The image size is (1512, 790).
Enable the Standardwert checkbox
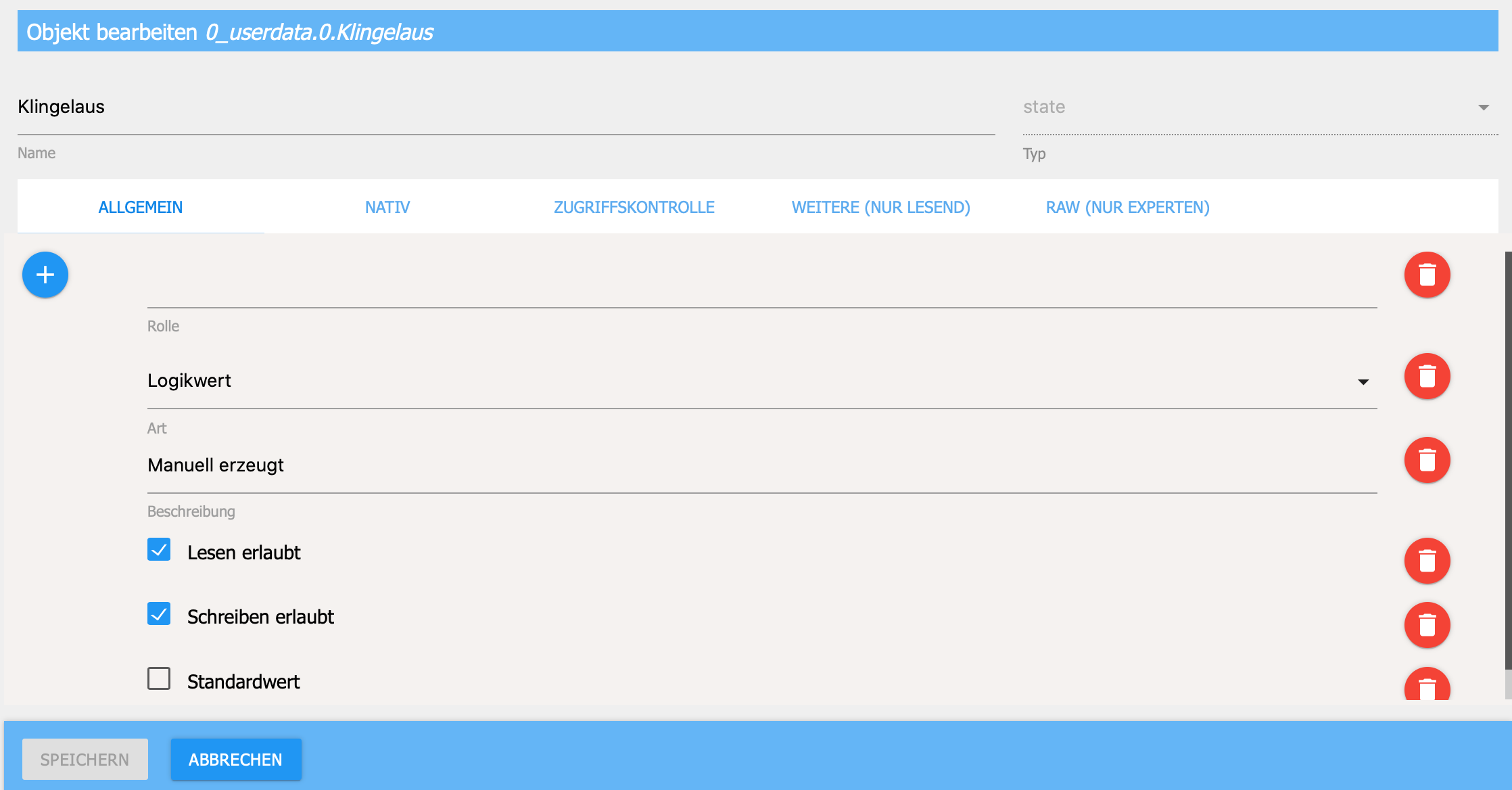[x=159, y=678]
